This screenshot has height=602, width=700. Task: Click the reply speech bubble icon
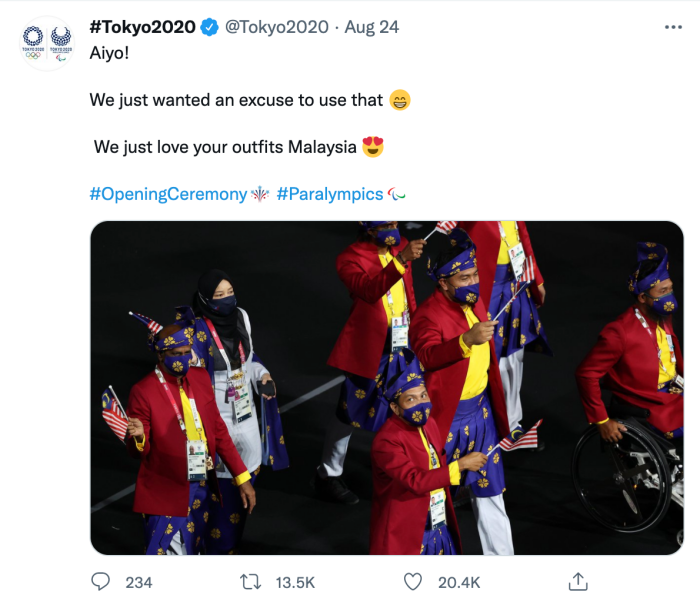(101, 581)
